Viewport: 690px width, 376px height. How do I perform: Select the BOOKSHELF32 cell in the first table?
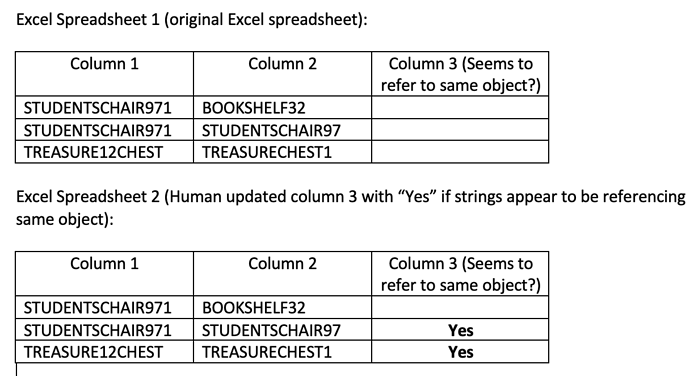[282, 107]
